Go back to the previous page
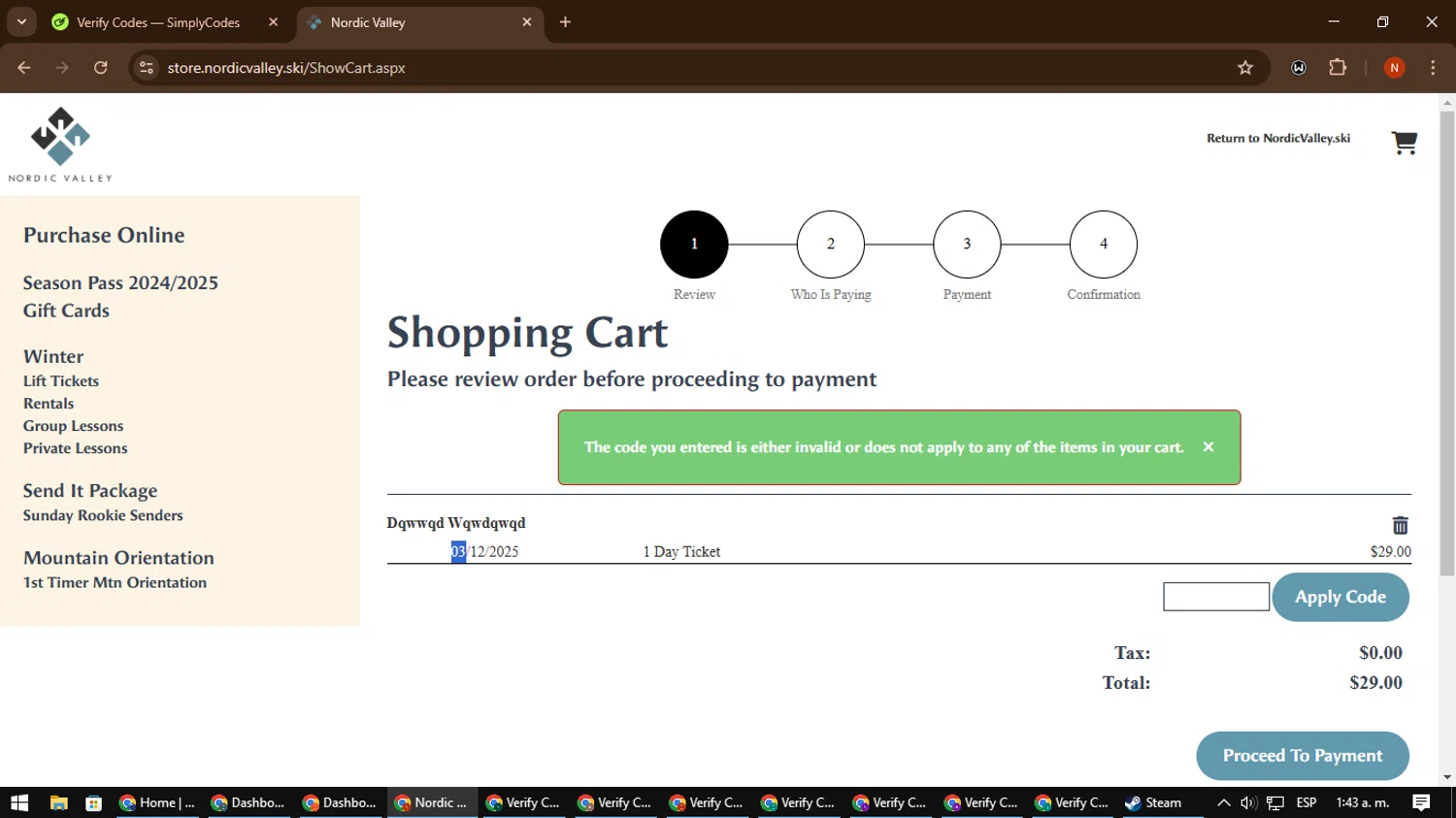The width and height of the screenshot is (1456, 818). point(24,68)
